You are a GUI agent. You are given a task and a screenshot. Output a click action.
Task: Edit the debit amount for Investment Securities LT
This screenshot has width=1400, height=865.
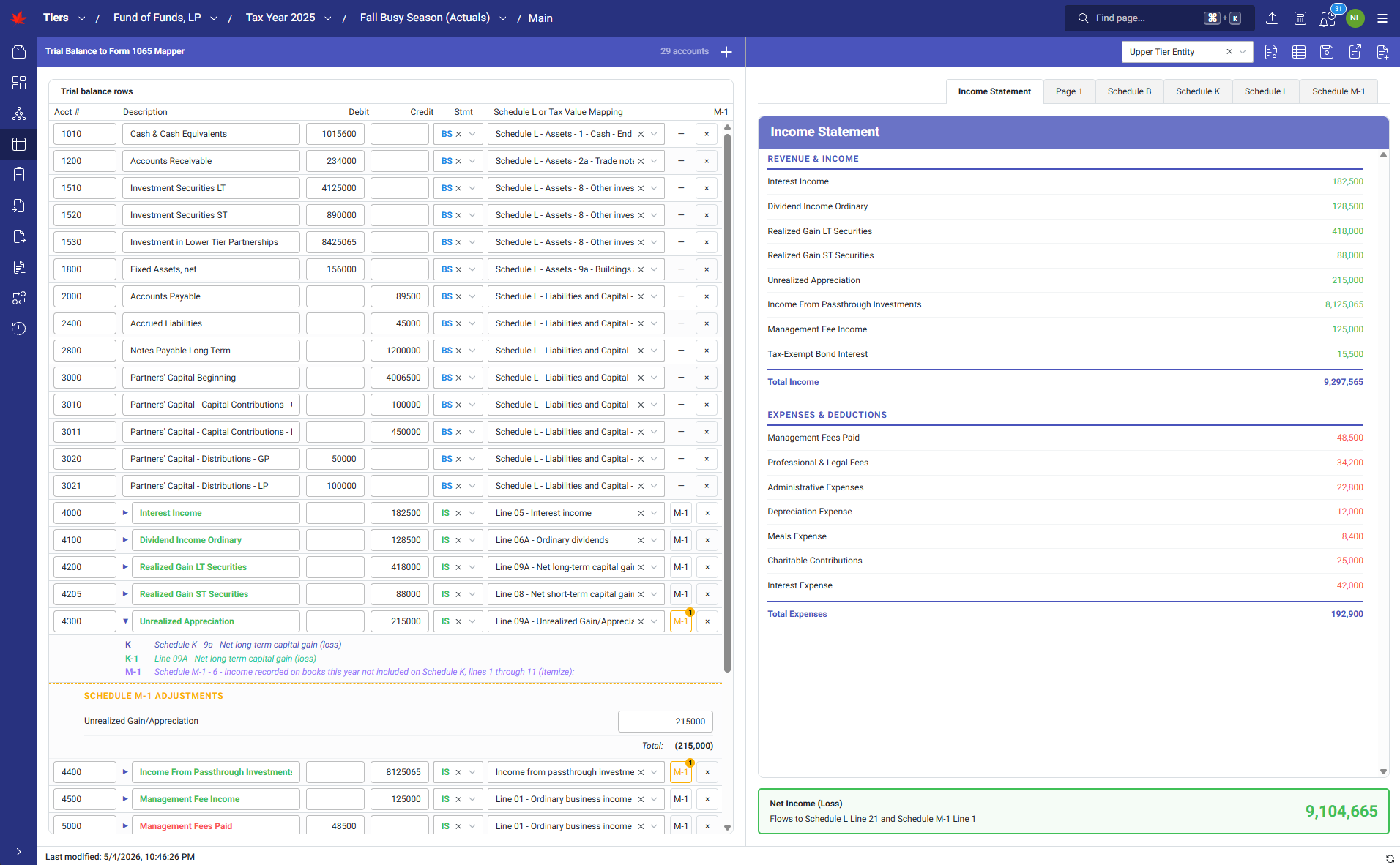(x=335, y=188)
